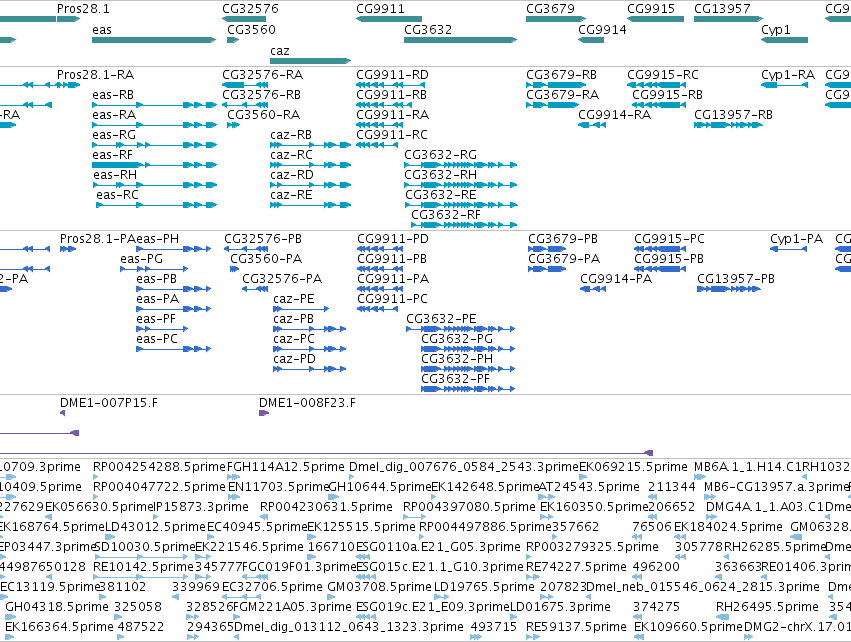
Task: Select the CG3632-PF protein label
Action: coord(455,379)
